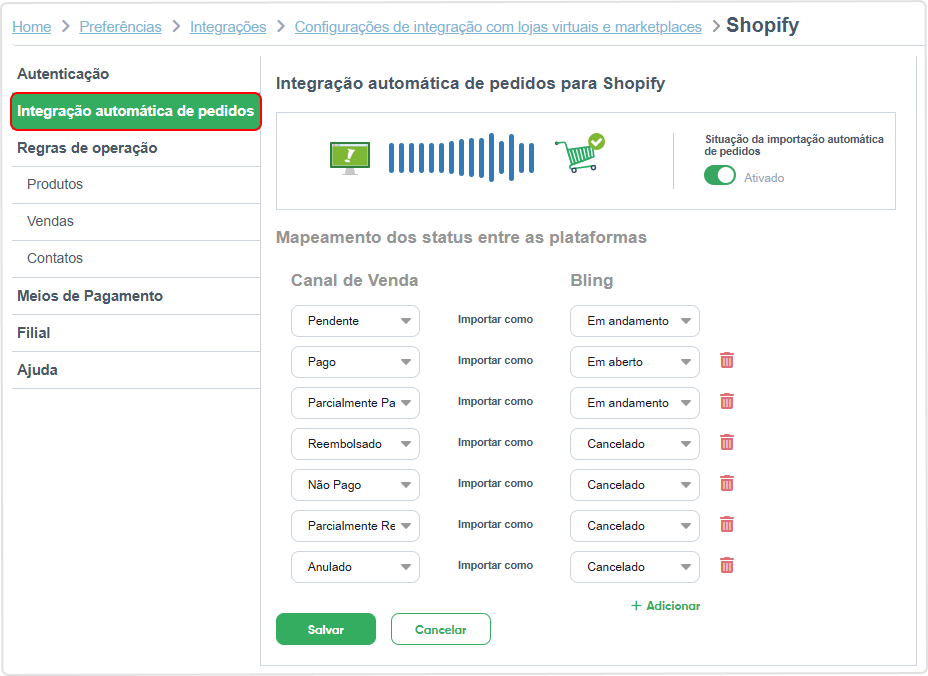Open the Pago channel status dropdown
This screenshot has width=928, height=676.
[x=355, y=362]
